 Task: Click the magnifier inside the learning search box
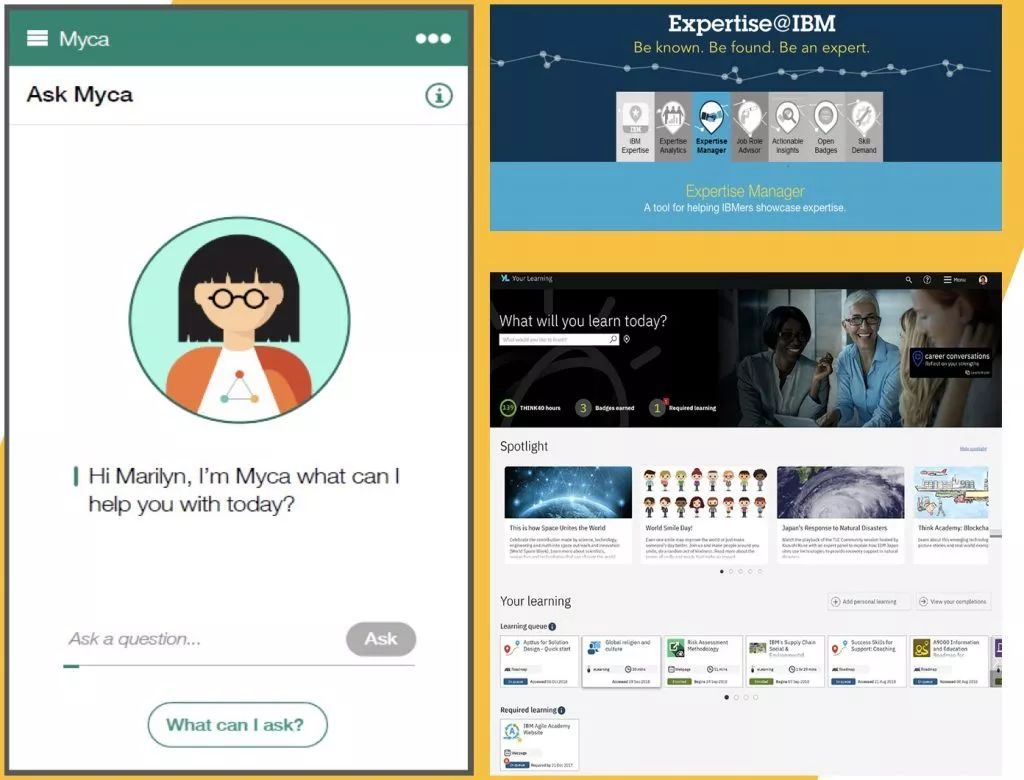pos(613,340)
